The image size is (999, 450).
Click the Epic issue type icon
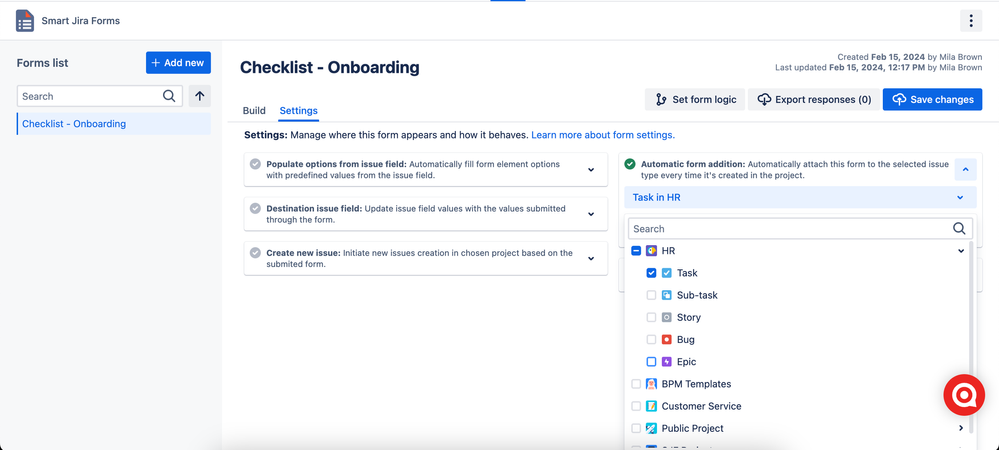pos(666,361)
